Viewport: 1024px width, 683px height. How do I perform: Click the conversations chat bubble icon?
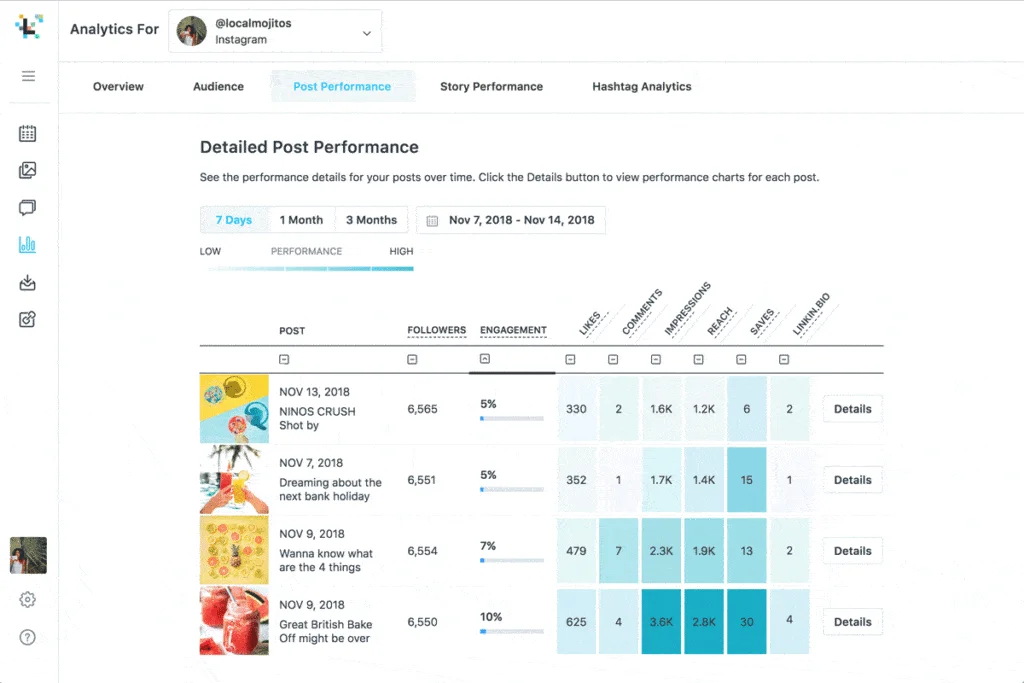point(28,208)
